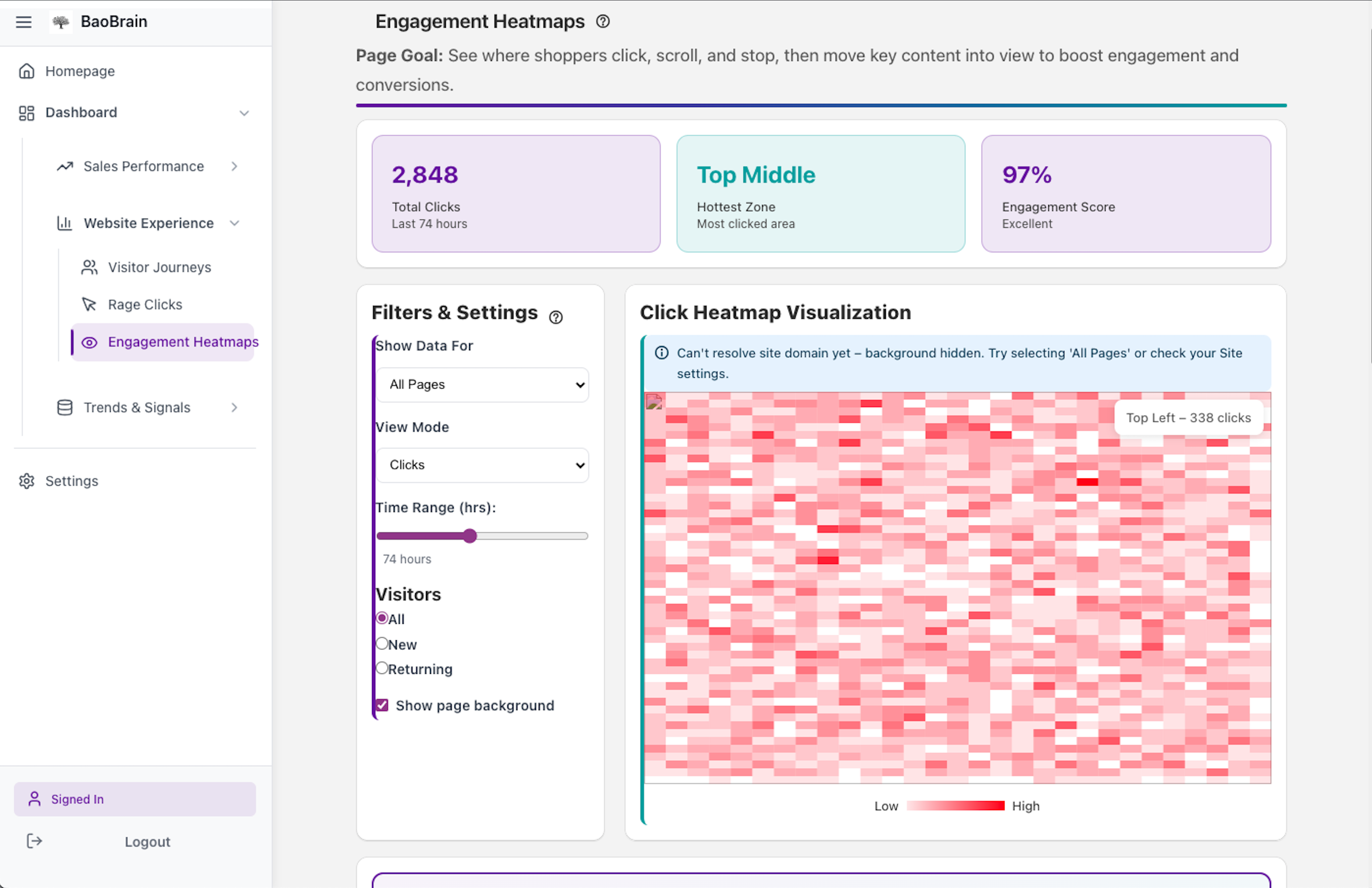
Task: Click the help icon beside Engagement Heatmaps title
Action: coord(603,22)
